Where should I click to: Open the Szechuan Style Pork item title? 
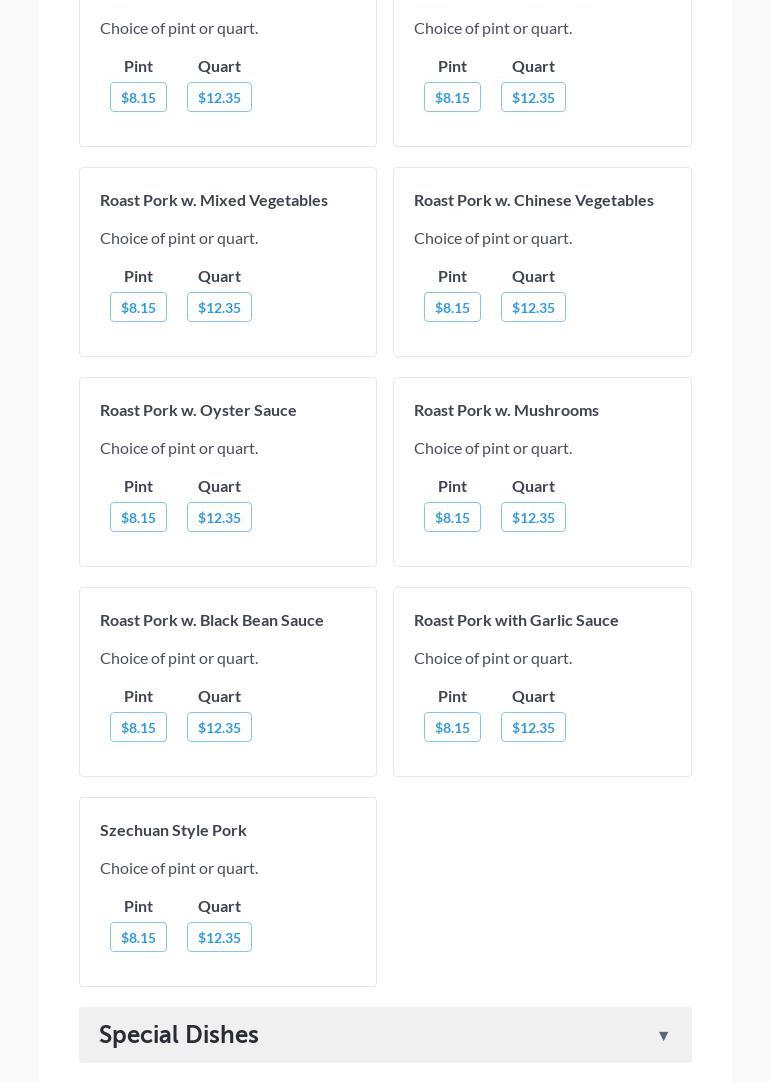173,830
